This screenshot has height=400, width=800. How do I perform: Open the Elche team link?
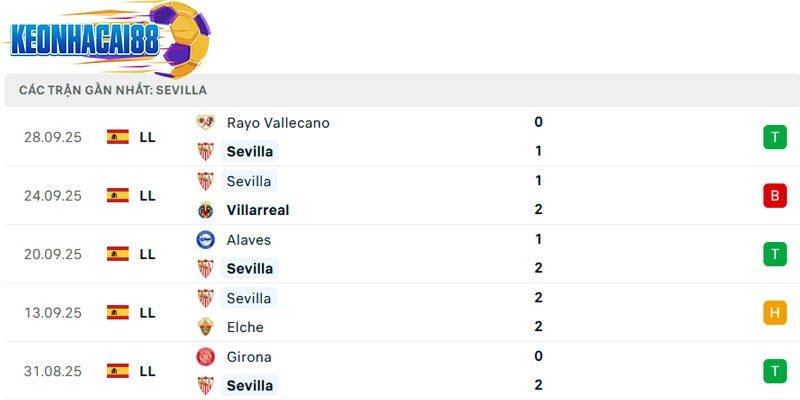(x=245, y=327)
